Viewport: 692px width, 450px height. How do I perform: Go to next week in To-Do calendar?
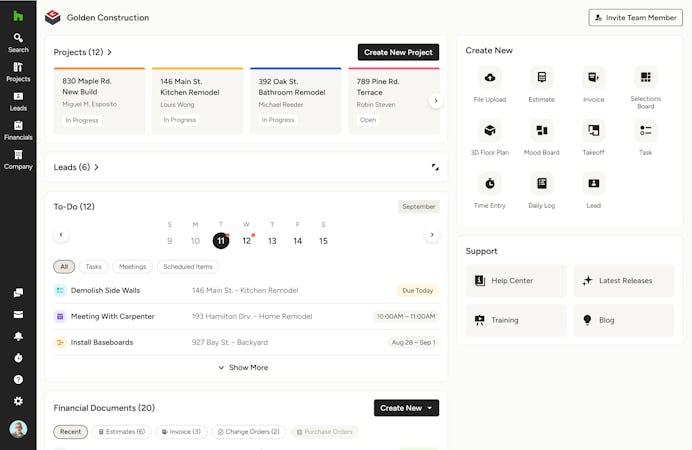point(432,235)
